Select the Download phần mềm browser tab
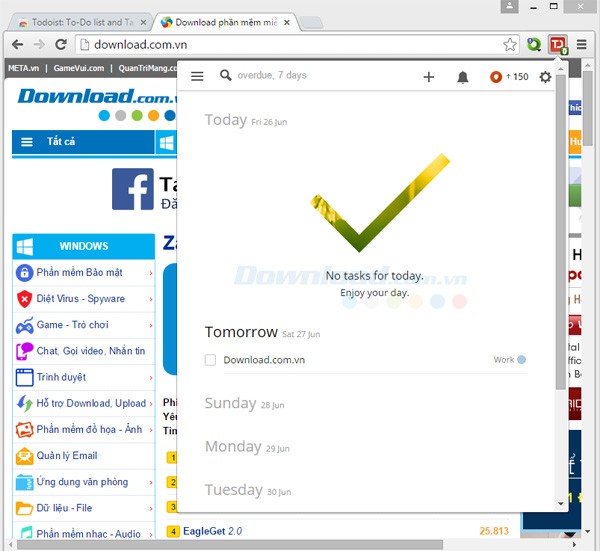 tap(225, 22)
